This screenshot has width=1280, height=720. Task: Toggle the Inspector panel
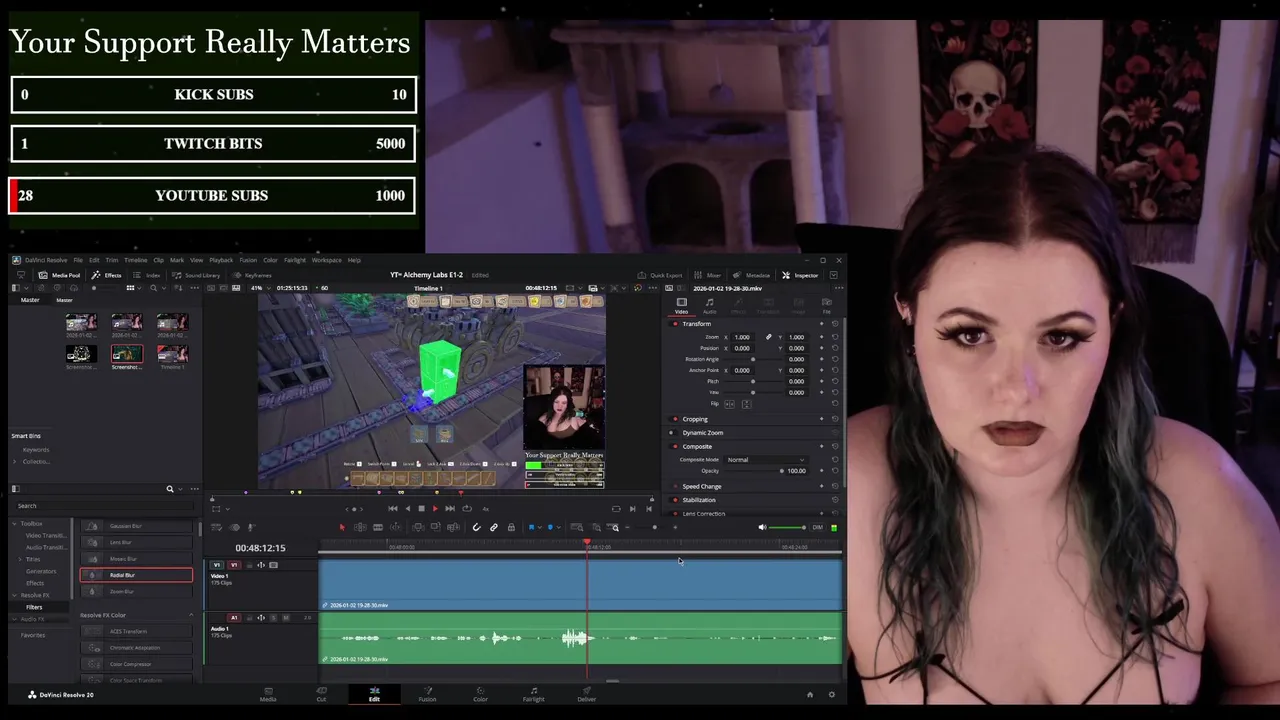click(800, 275)
